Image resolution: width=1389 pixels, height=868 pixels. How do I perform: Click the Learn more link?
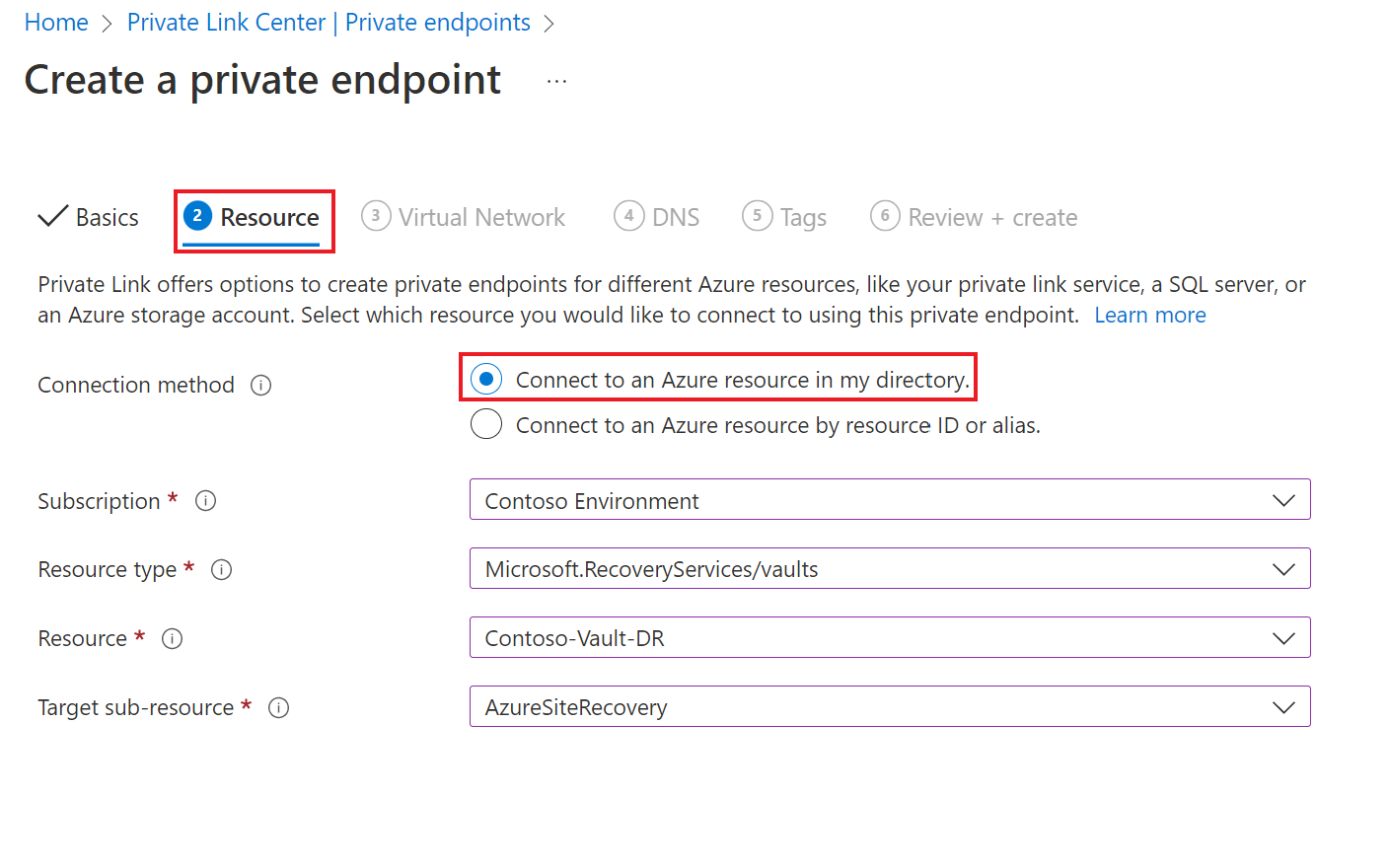(1149, 316)
